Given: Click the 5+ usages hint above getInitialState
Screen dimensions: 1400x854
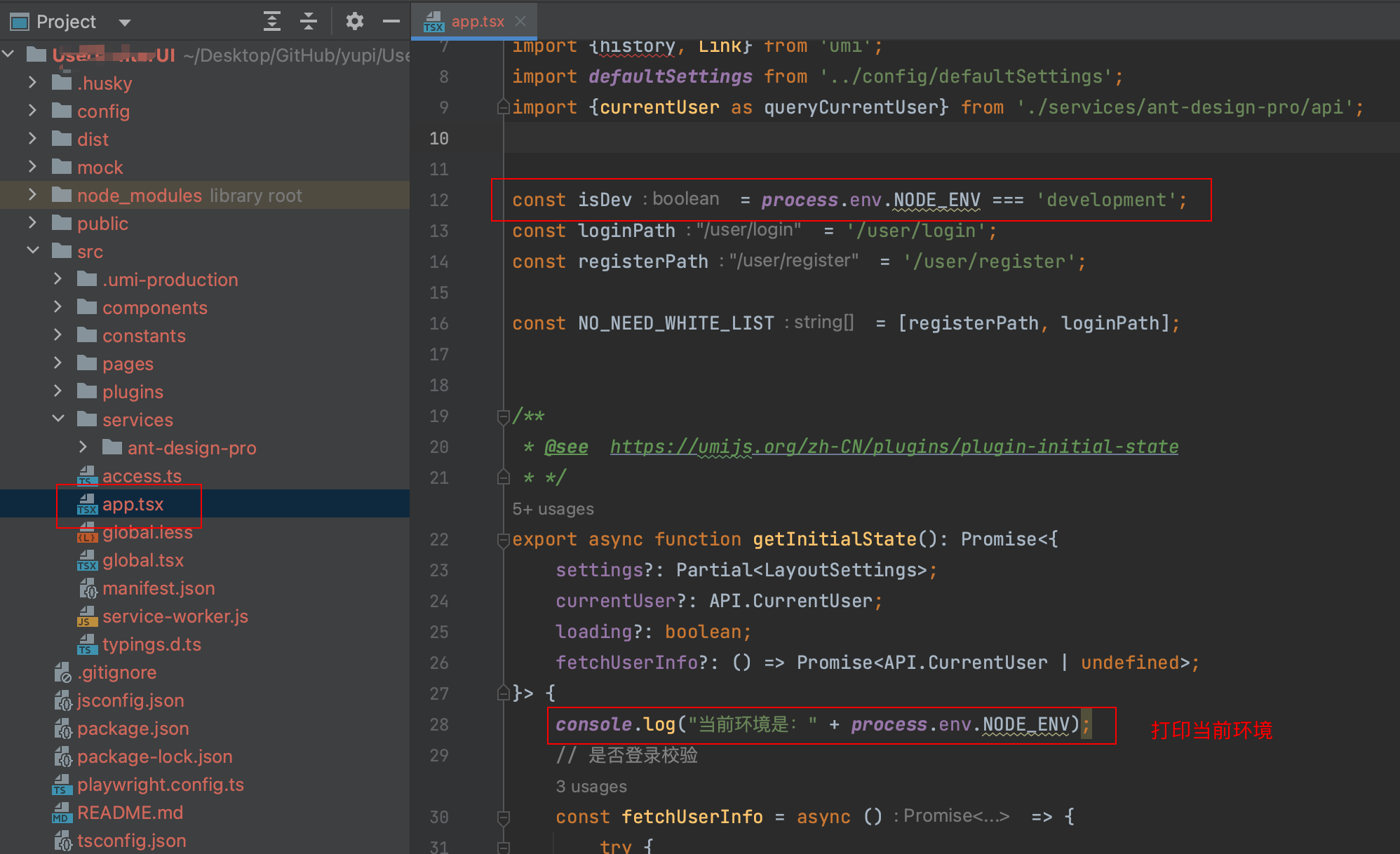Looking at the screenshot, I should pyautogui.click(x=552, y=508).
